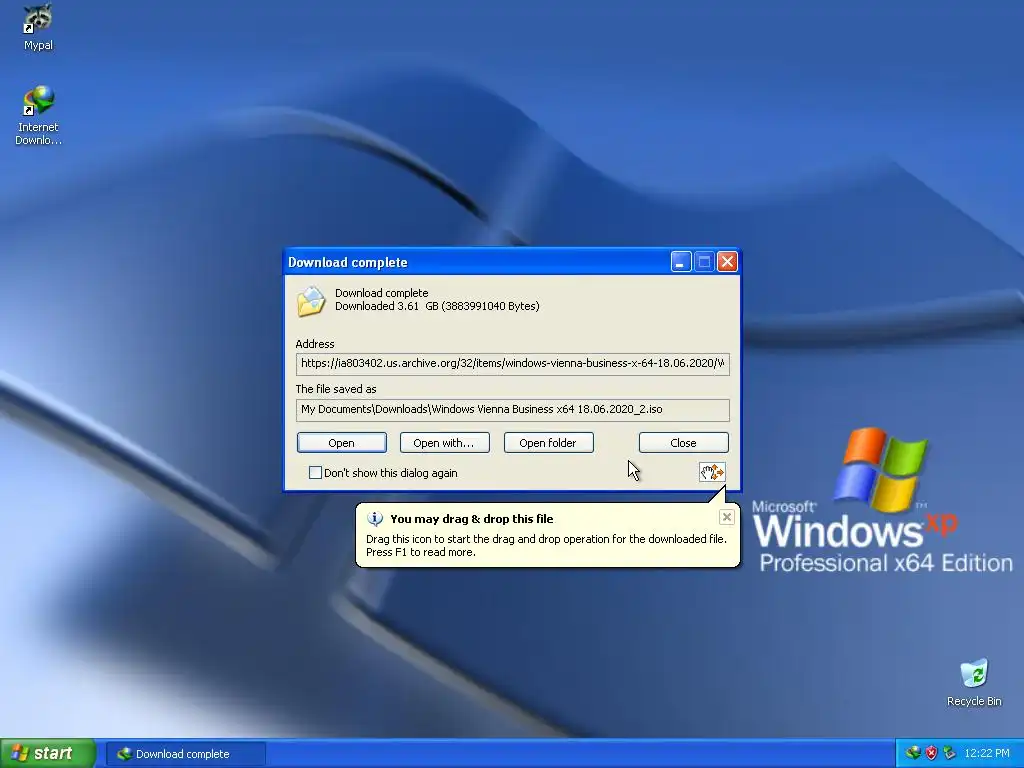Click the Safely Remove Hardware tray icon
This screenshot has width=1024, height=768.
coord(949,753)
